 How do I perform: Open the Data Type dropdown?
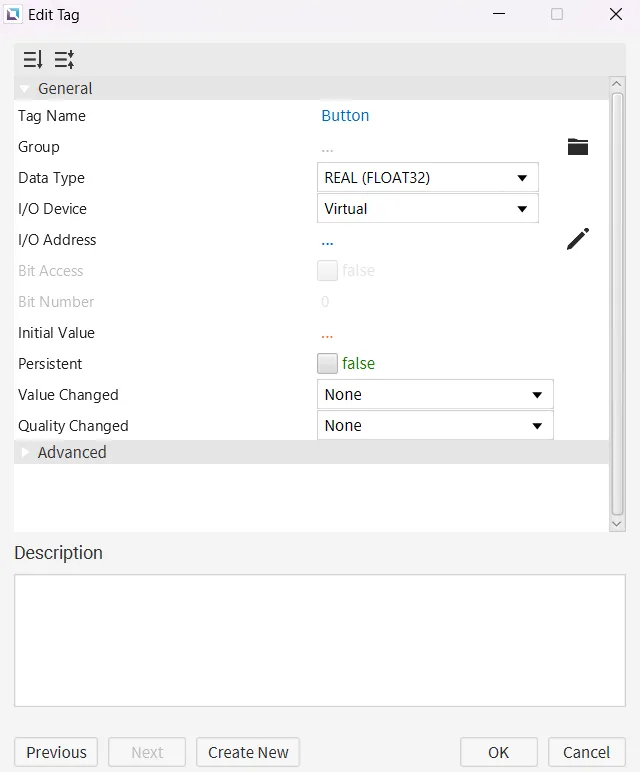(427, 178)
